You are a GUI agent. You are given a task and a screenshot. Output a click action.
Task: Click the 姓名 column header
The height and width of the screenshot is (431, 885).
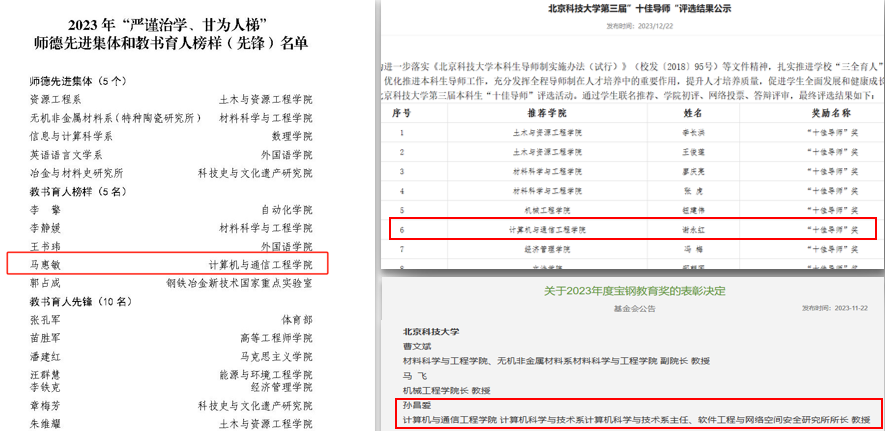pyautogui.click(x=693, y=113)
